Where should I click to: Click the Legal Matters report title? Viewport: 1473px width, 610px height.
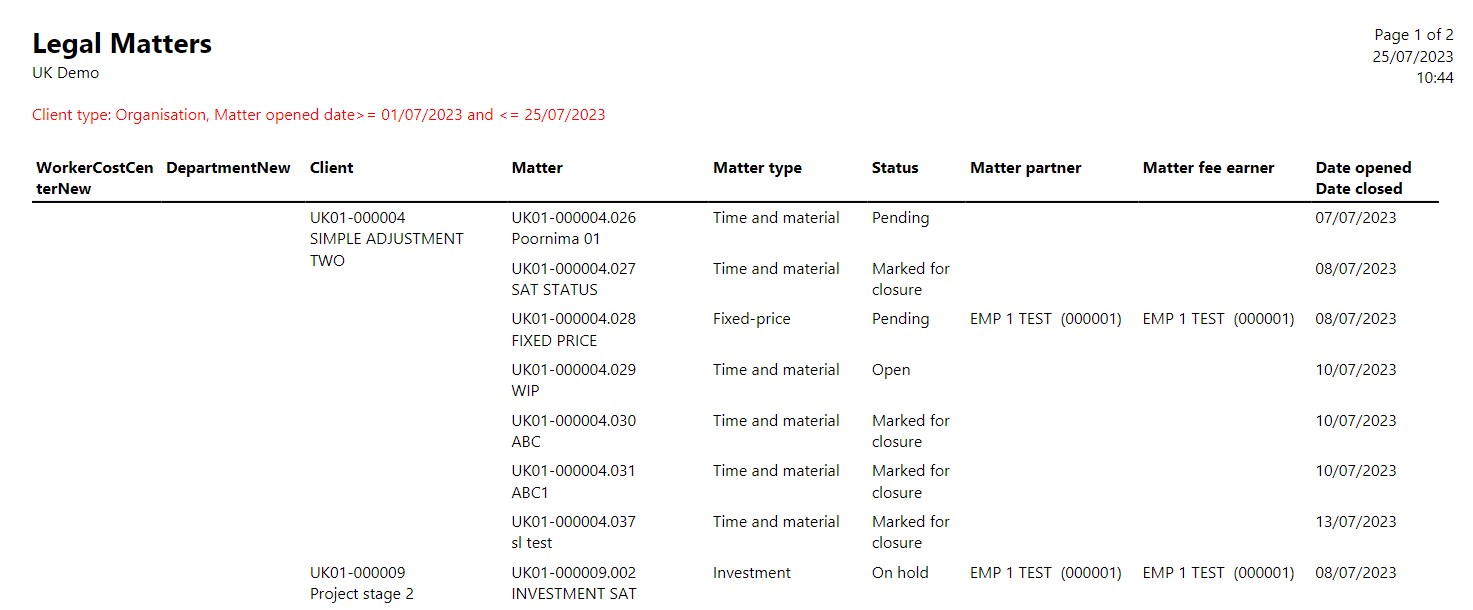tap(122, 44)
